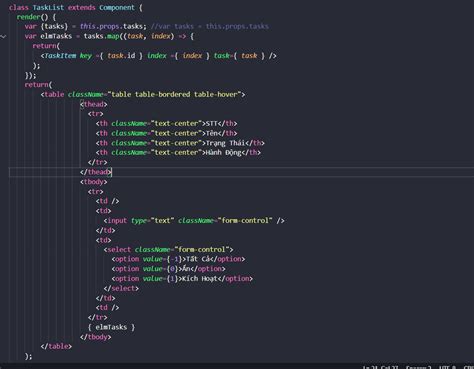
Task: Click the option text 'Kích Hoạt'
Action: point(200,279)
